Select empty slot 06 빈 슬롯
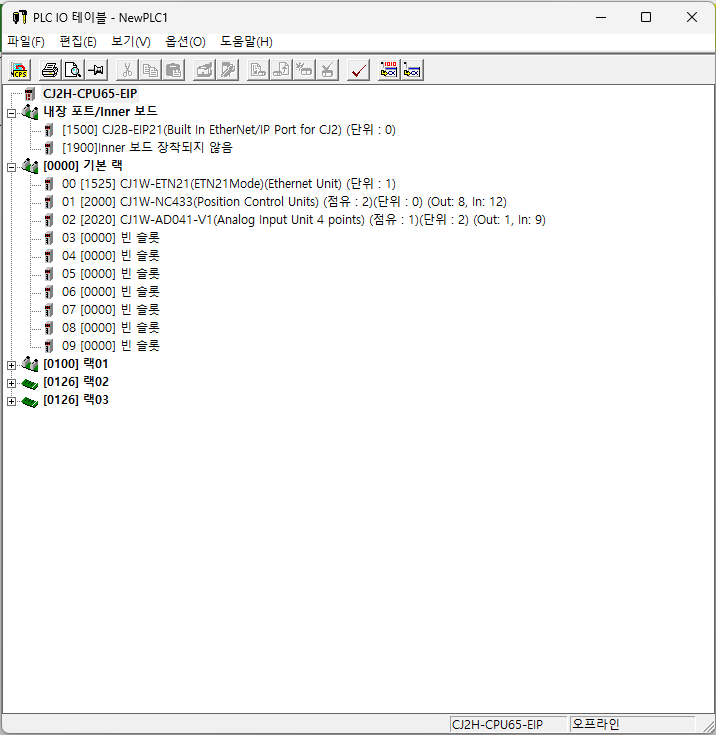Image resolution: width=716 pixels, height=735 pixels. 111,292
